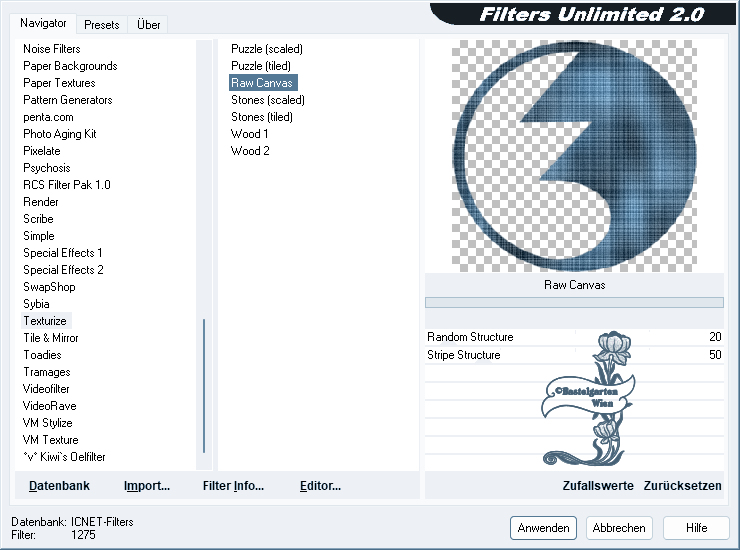This screenshot has width=740, height=550.
Task: Choose the Simple filter group
Action: click(x=39, y=236)
